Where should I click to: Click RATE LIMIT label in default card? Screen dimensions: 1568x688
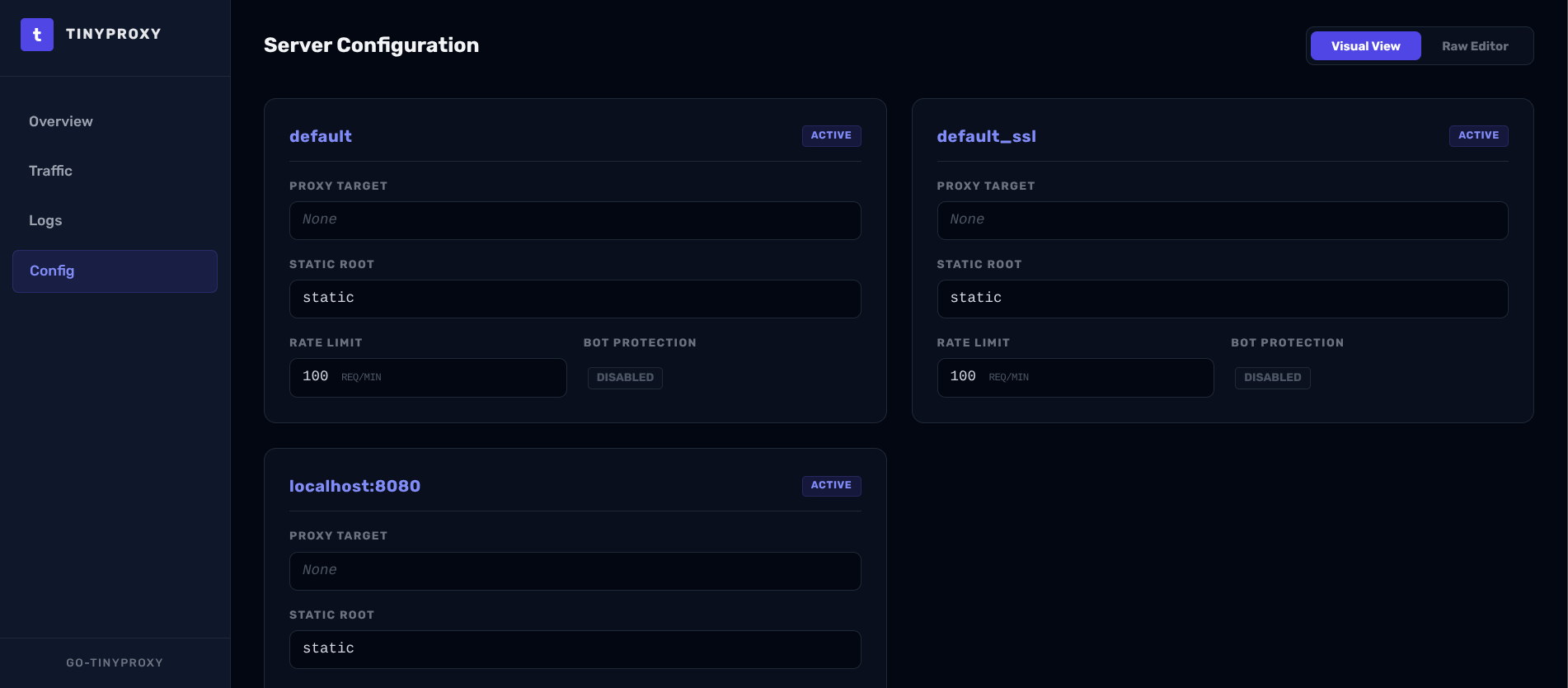[326, 342]
